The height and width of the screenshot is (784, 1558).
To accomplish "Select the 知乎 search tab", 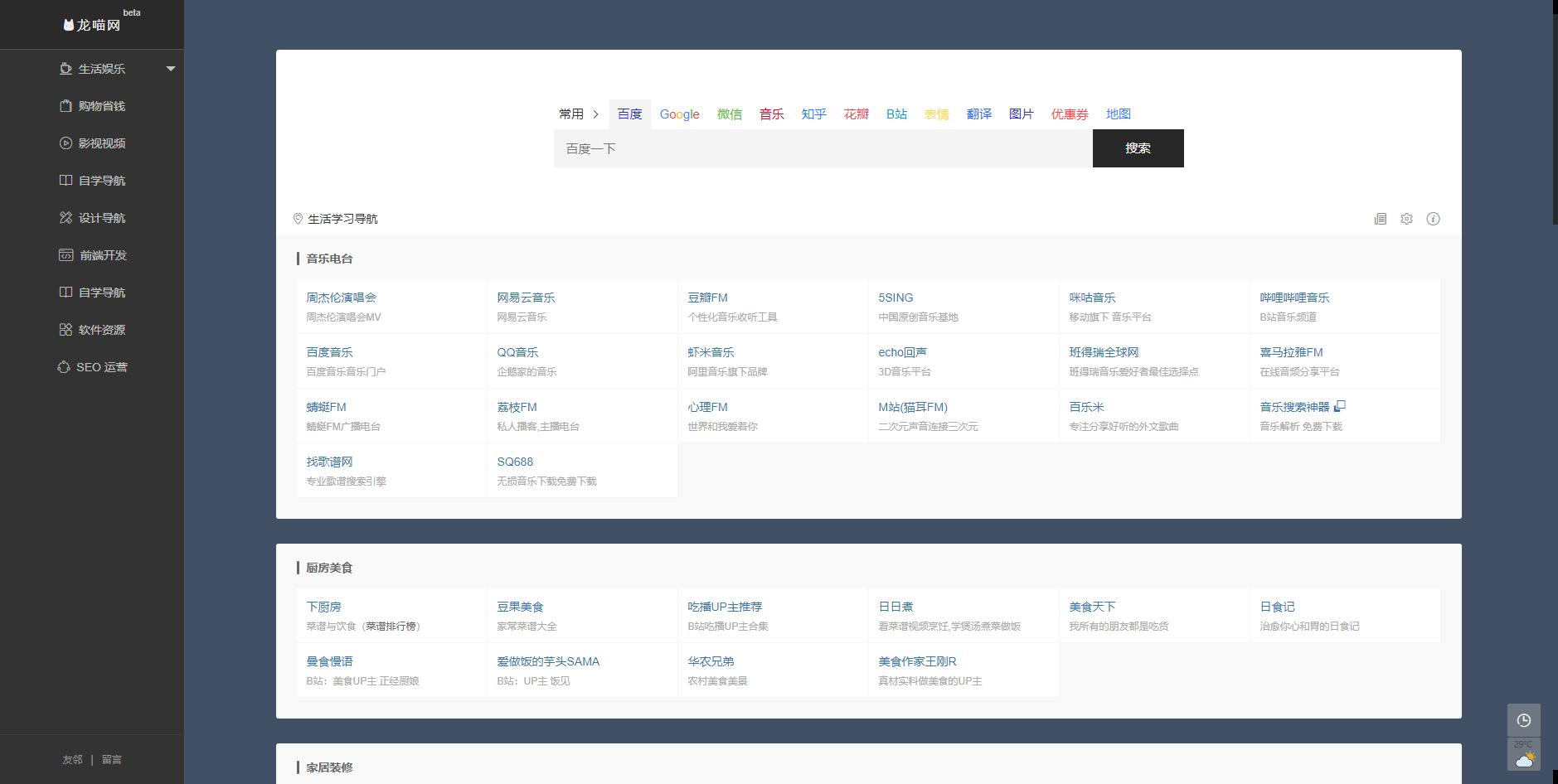I will (813, 114).
